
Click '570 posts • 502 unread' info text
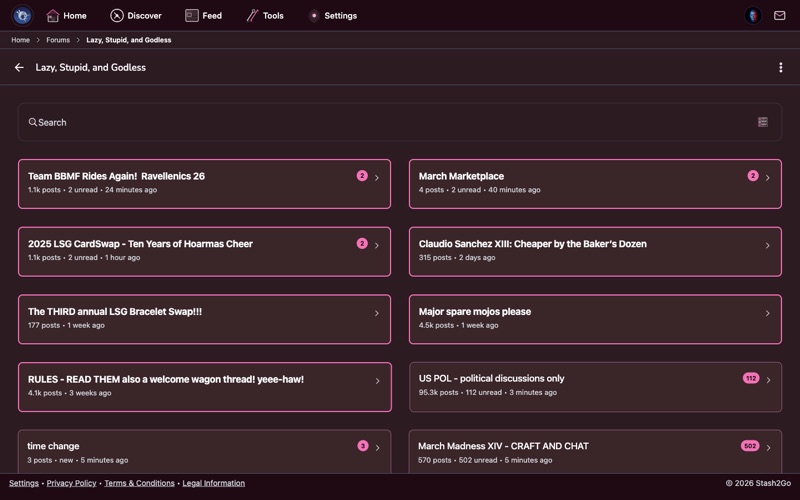458,460
